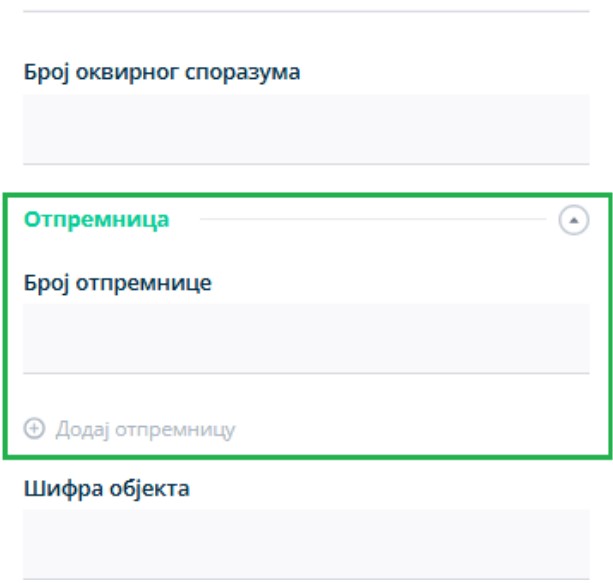The width and height of the screenshot is (613, 583).
Task: Click the up-arrow triangle in the circular button
Action: click(x=574, y=221)
